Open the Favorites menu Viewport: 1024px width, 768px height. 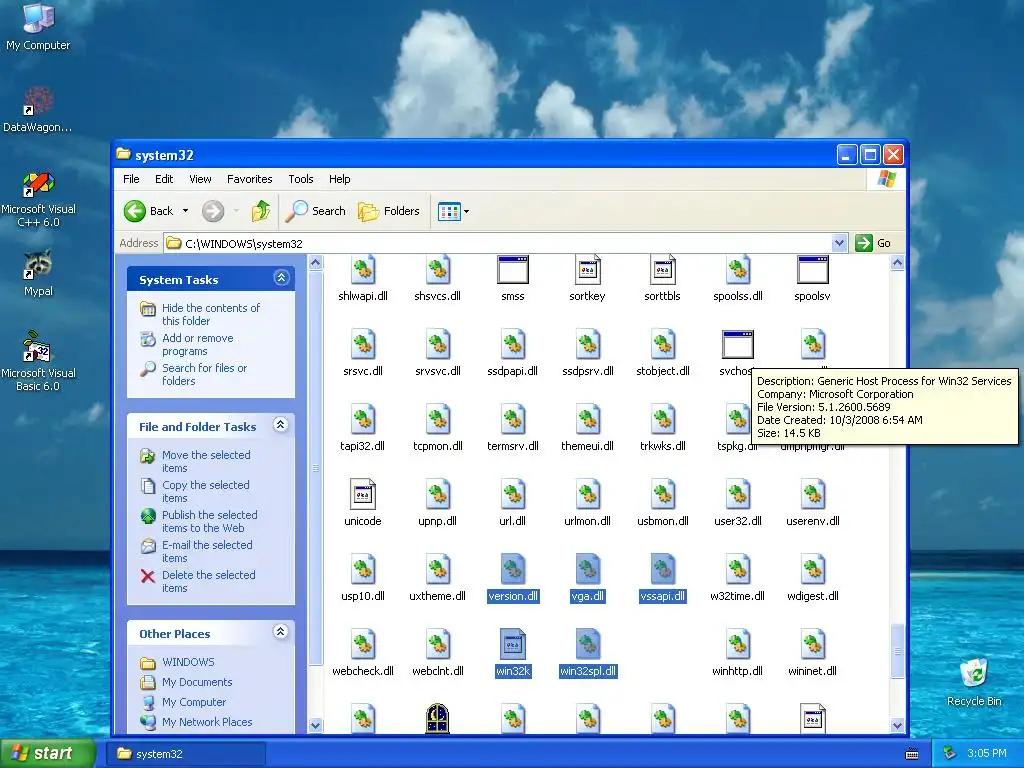click(249, 179)
